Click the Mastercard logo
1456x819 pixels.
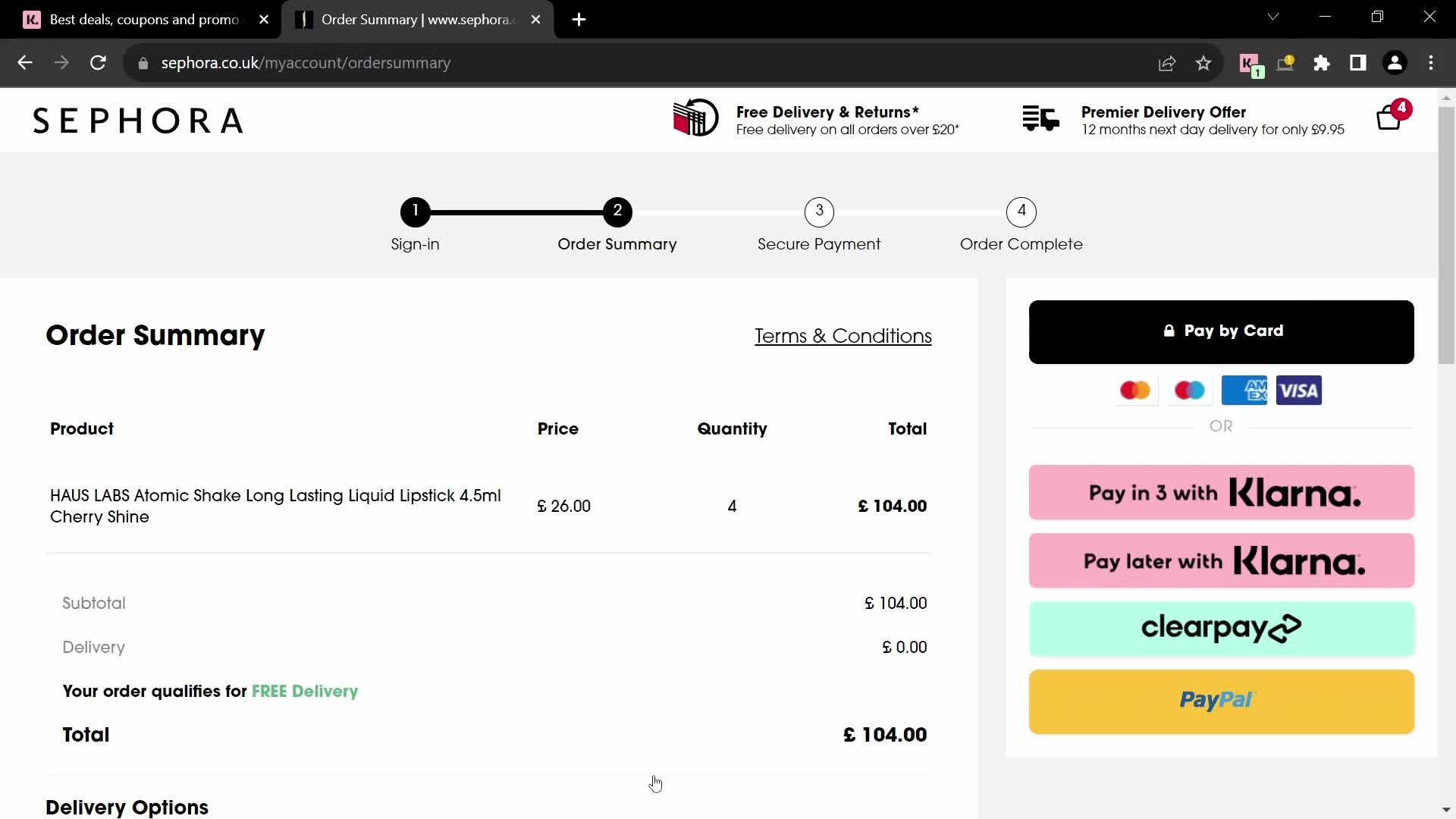[1135, 391]
